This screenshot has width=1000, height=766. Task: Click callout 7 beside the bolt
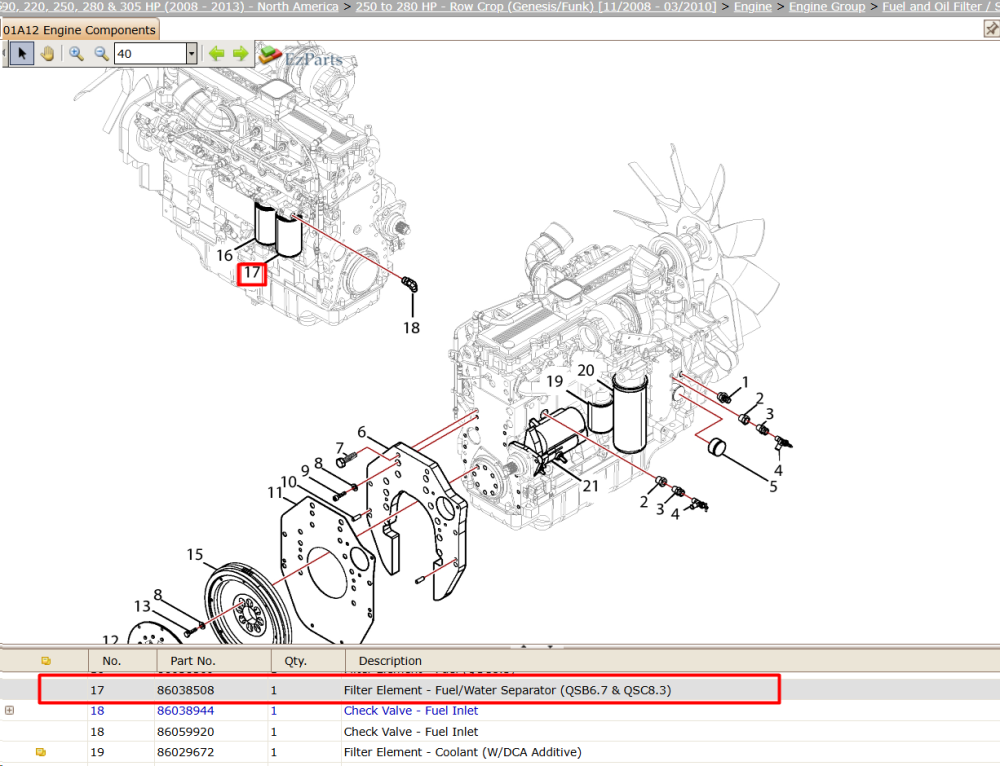click(x=340, y=448)
